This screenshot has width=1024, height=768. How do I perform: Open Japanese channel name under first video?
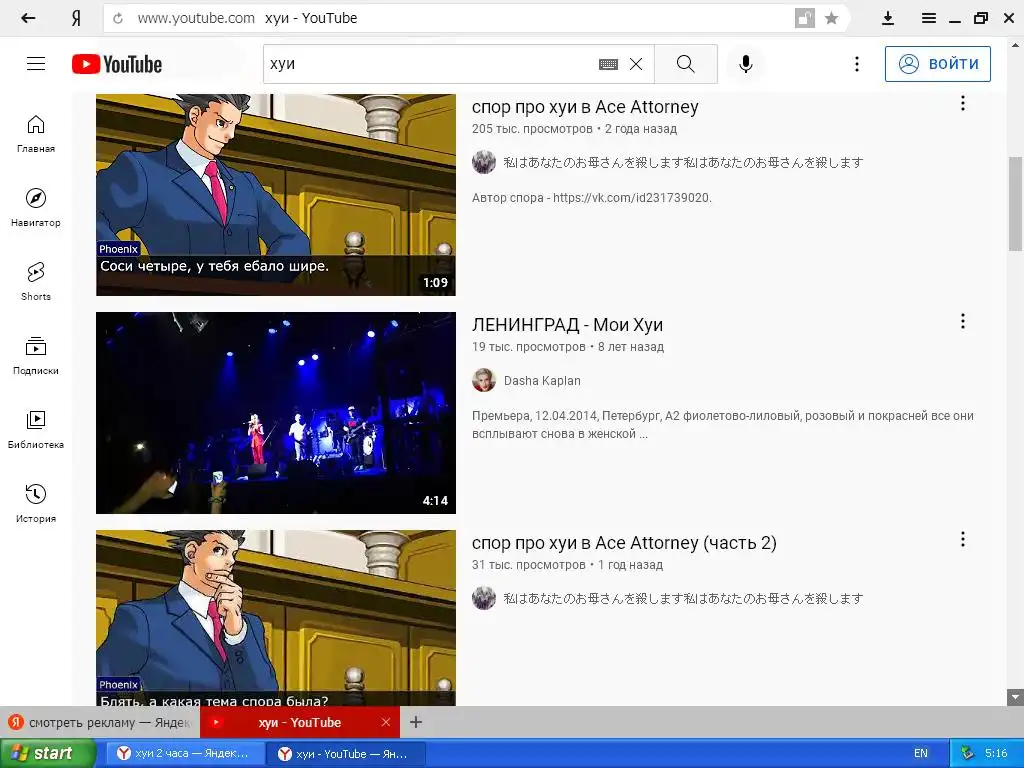click(x=683, y=163)
